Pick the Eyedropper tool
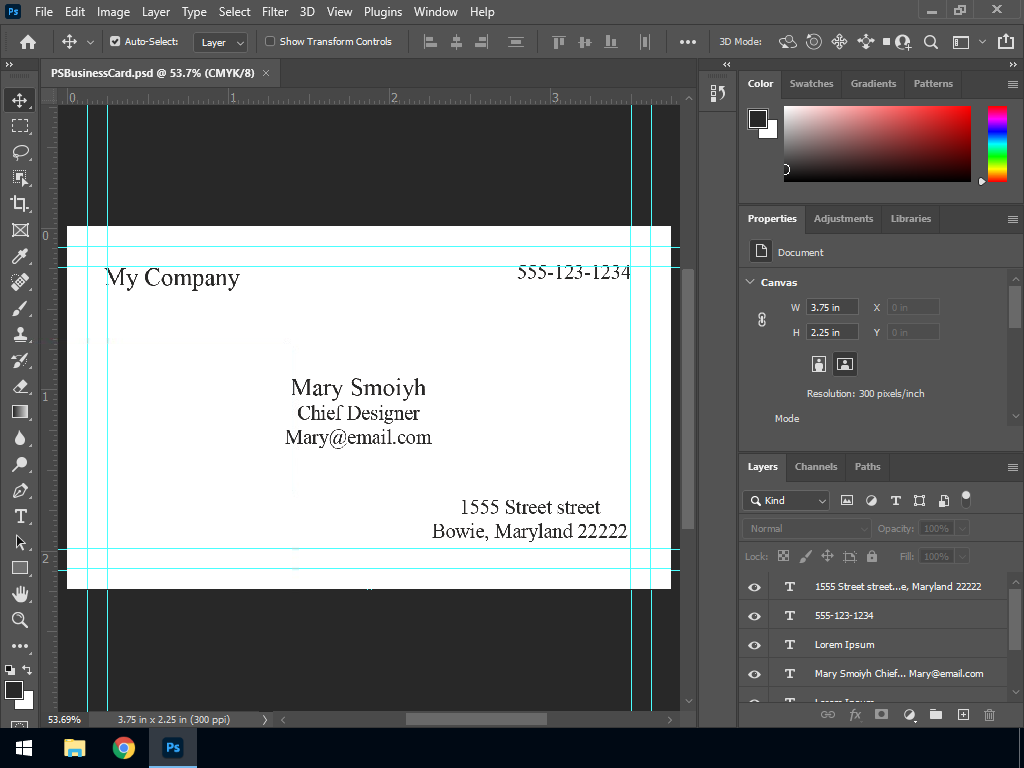 [19, 257]
